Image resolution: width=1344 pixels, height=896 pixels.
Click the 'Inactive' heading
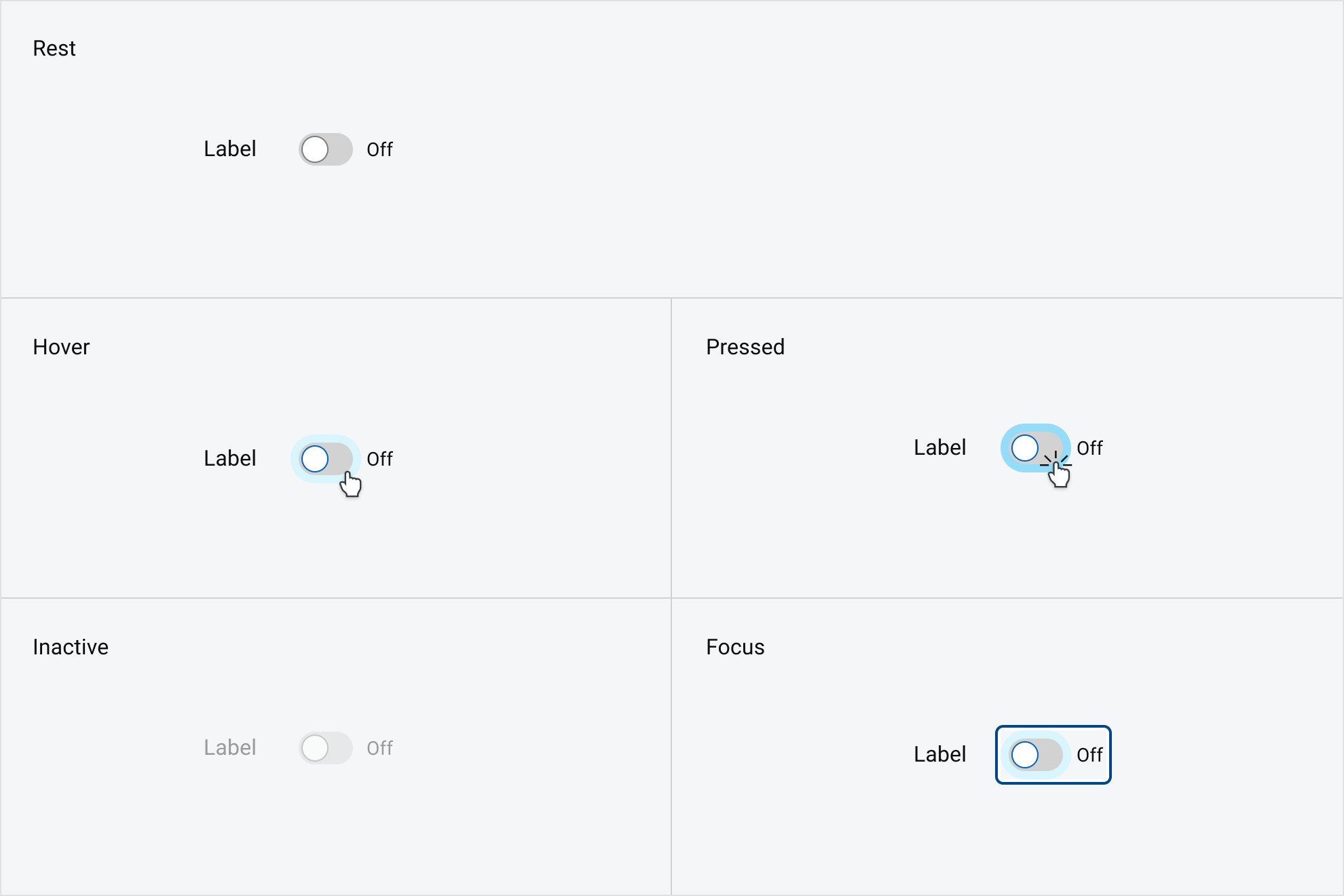[71, 647]
